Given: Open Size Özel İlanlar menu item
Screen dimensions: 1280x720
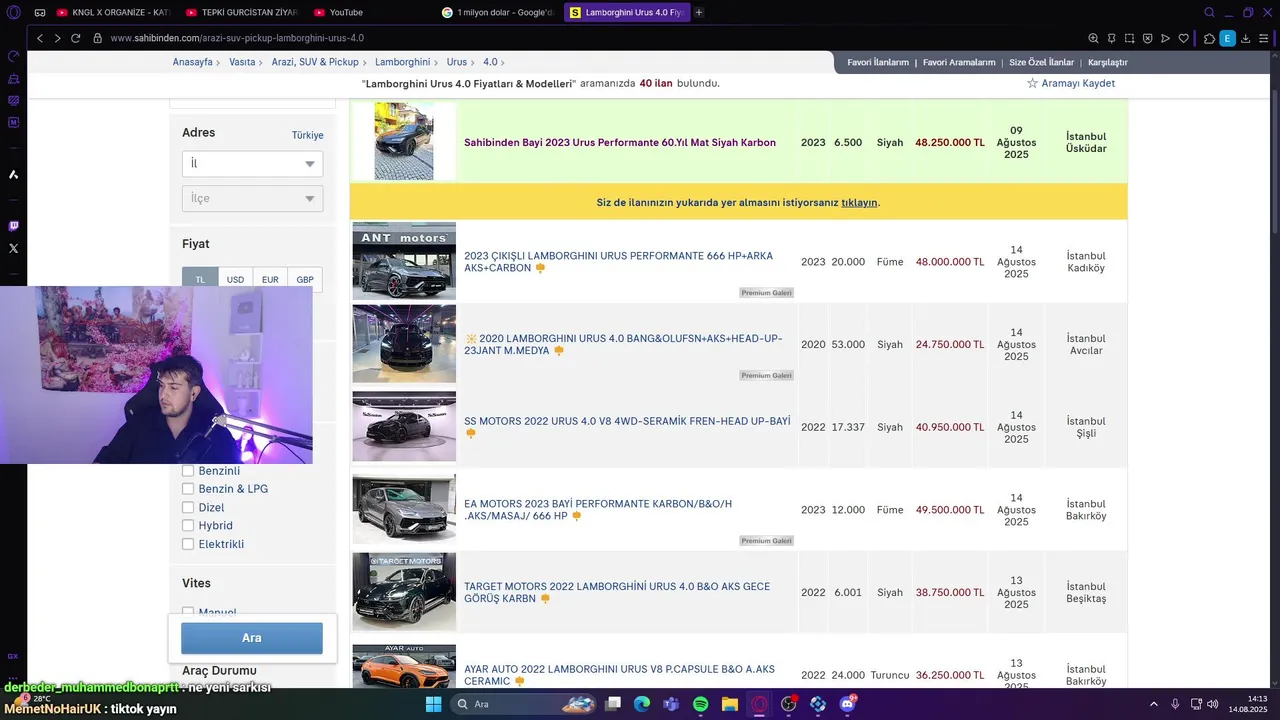Looking at the screenshot, I should click(x=1041, y=62).
